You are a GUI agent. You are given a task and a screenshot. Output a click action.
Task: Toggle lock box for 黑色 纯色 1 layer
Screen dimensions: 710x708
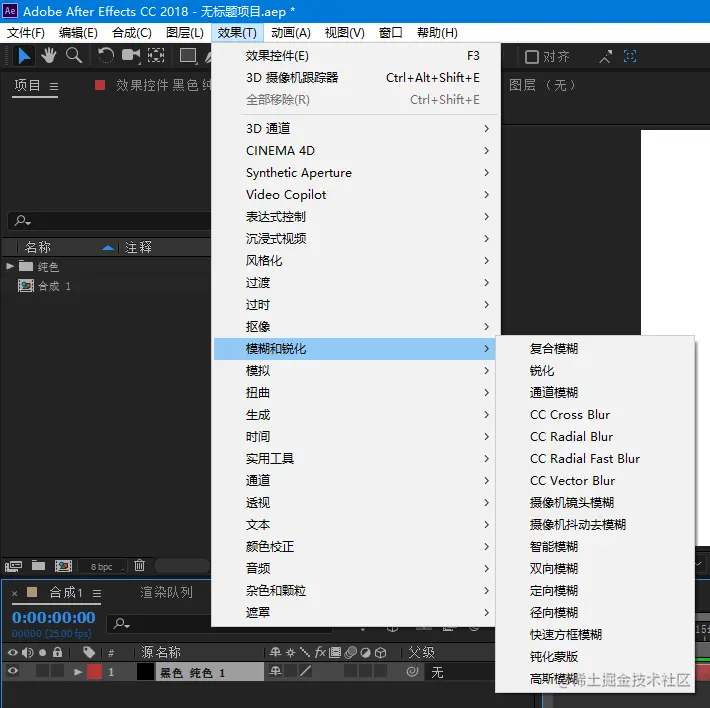coord(57,672)
